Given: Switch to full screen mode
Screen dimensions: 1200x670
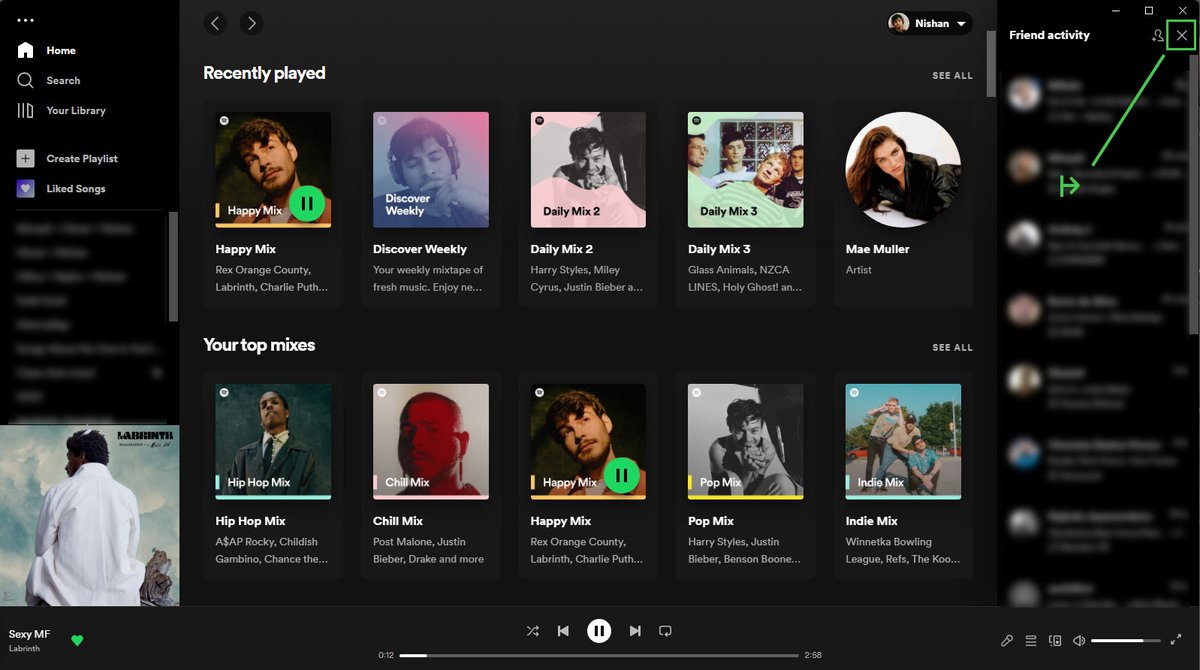Looking at the screenshot, I should (1175, 640).
